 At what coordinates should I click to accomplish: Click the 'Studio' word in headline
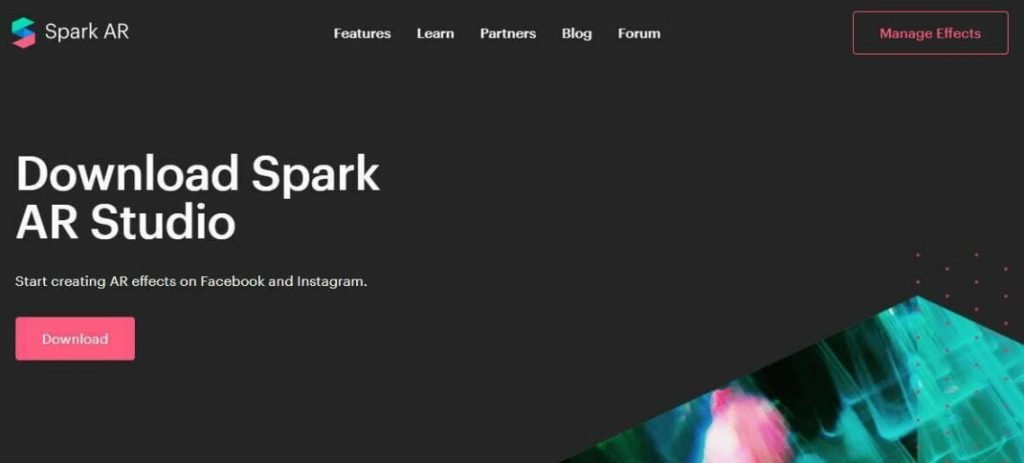point(163,223)
